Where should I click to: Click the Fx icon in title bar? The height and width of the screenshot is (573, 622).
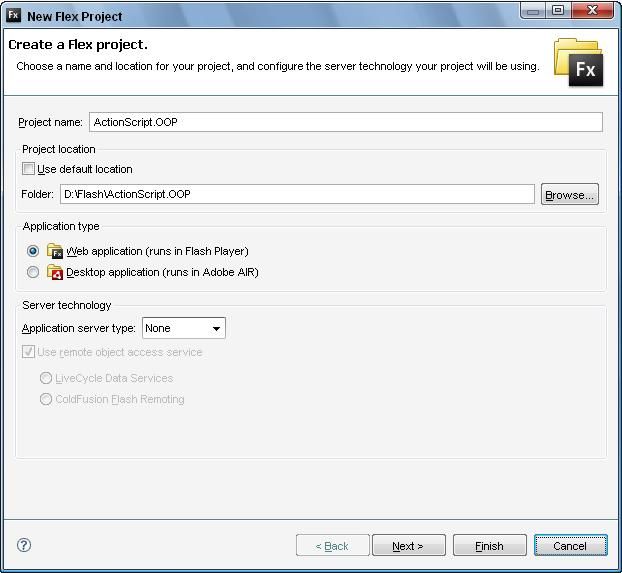coord(13,15)
